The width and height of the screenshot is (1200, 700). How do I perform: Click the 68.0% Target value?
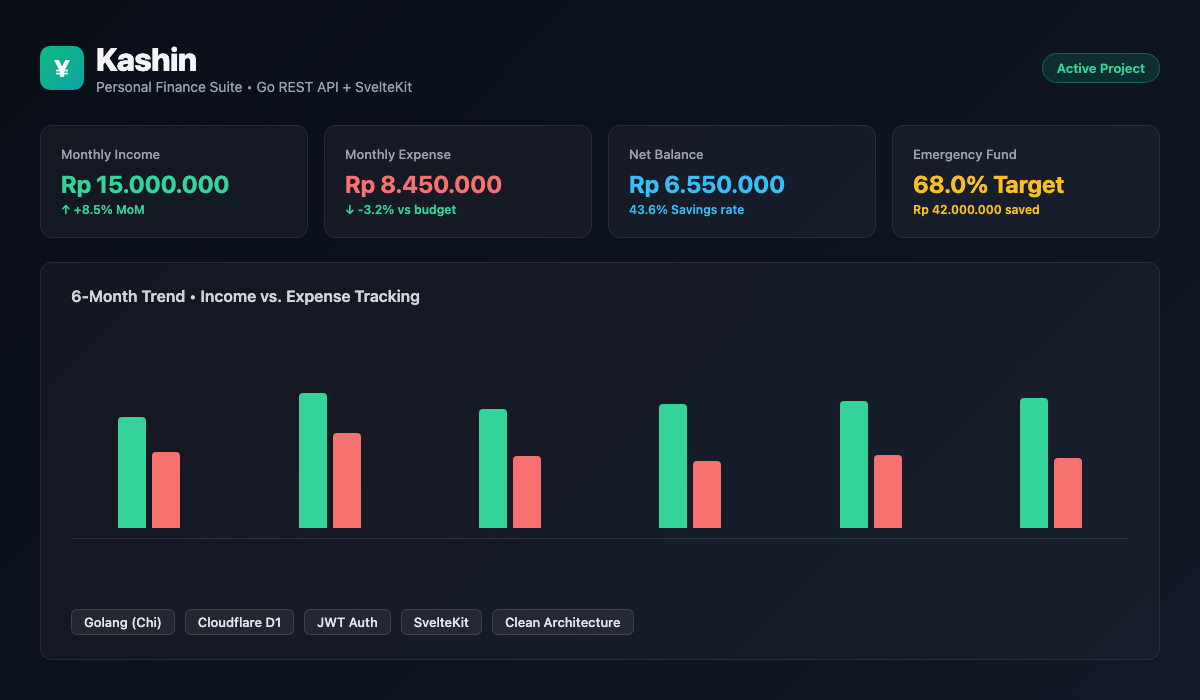[989, 185]
